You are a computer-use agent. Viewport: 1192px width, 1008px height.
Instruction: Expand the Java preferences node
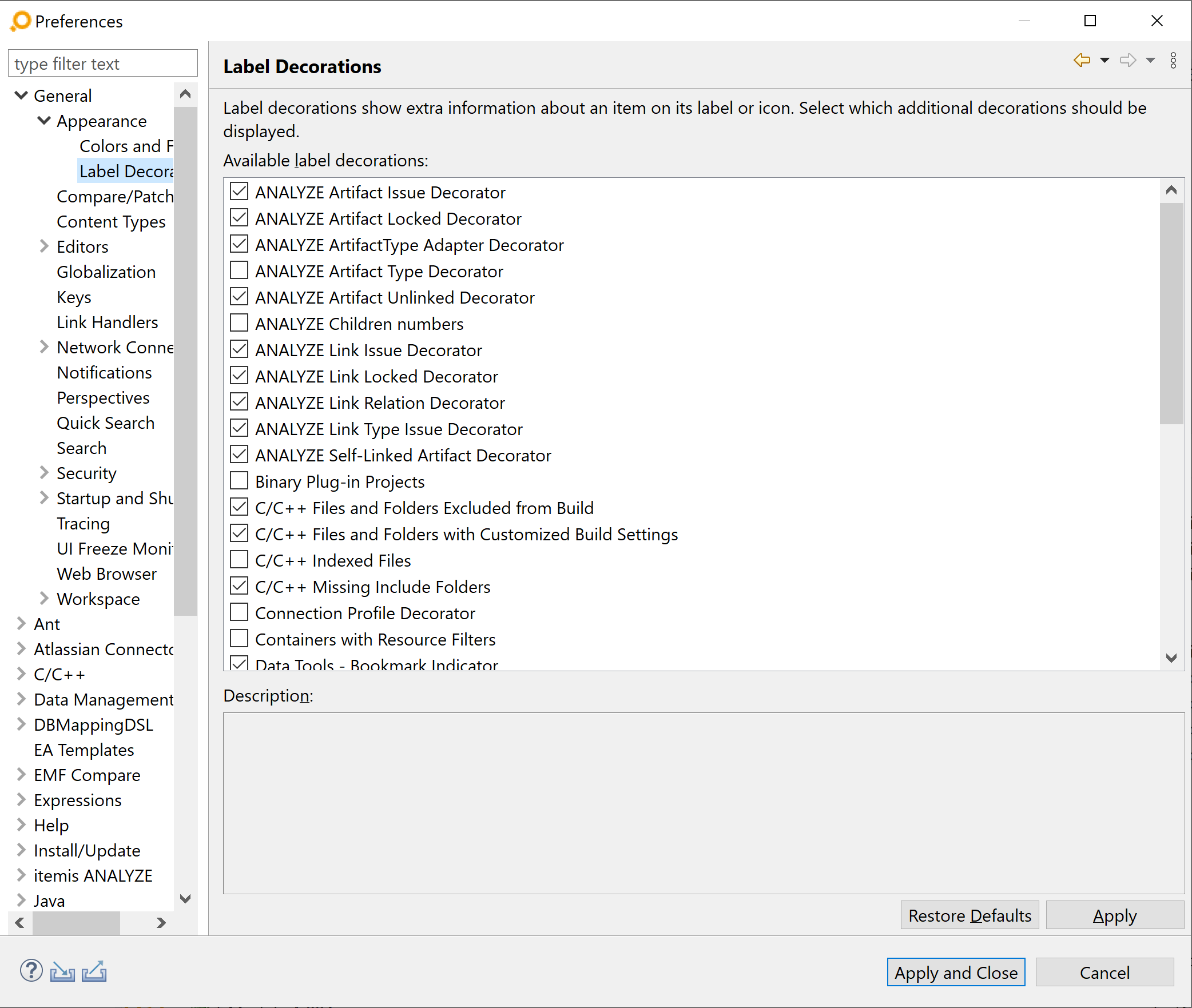point(21,901)
